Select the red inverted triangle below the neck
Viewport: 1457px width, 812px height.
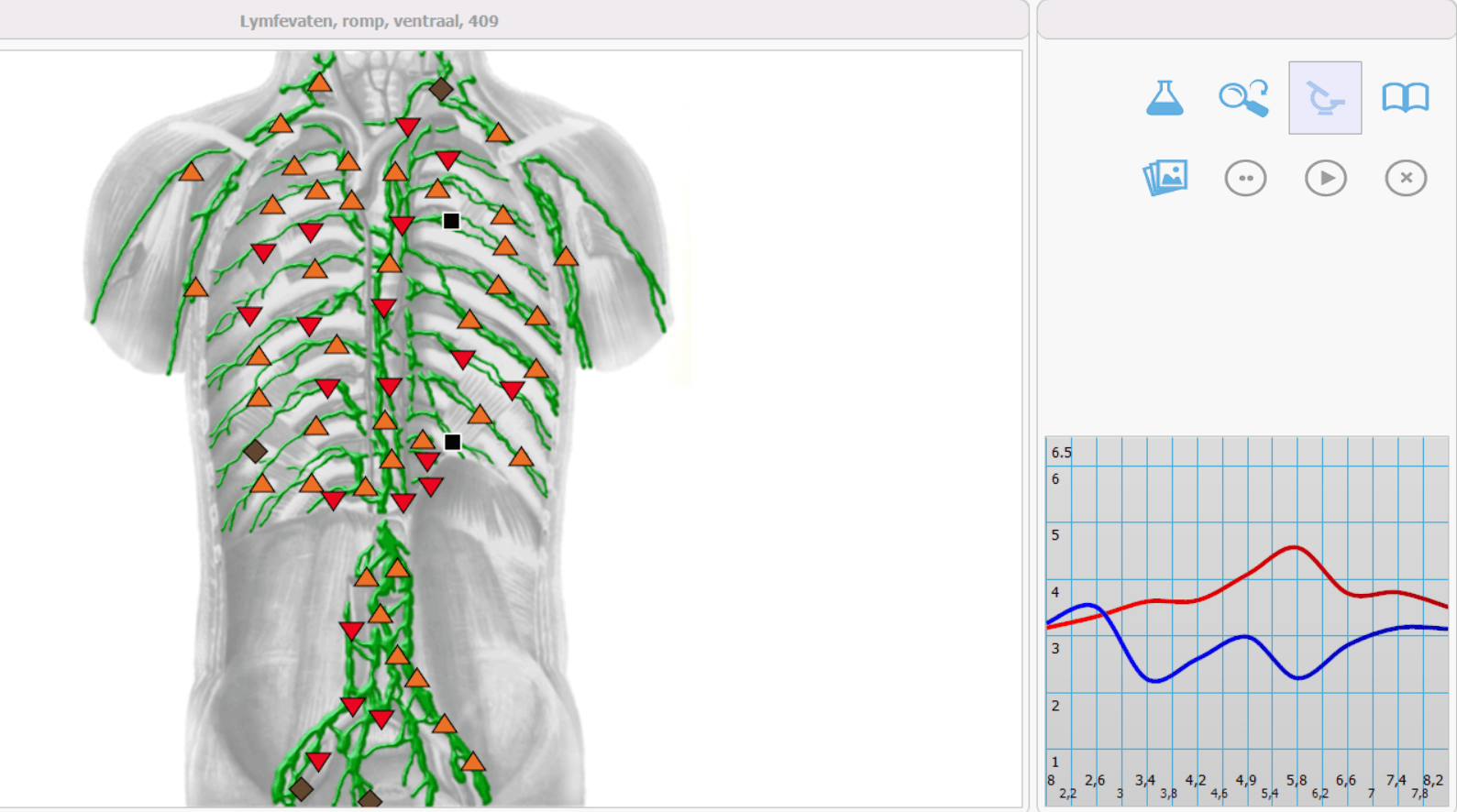tap(407, 126)
